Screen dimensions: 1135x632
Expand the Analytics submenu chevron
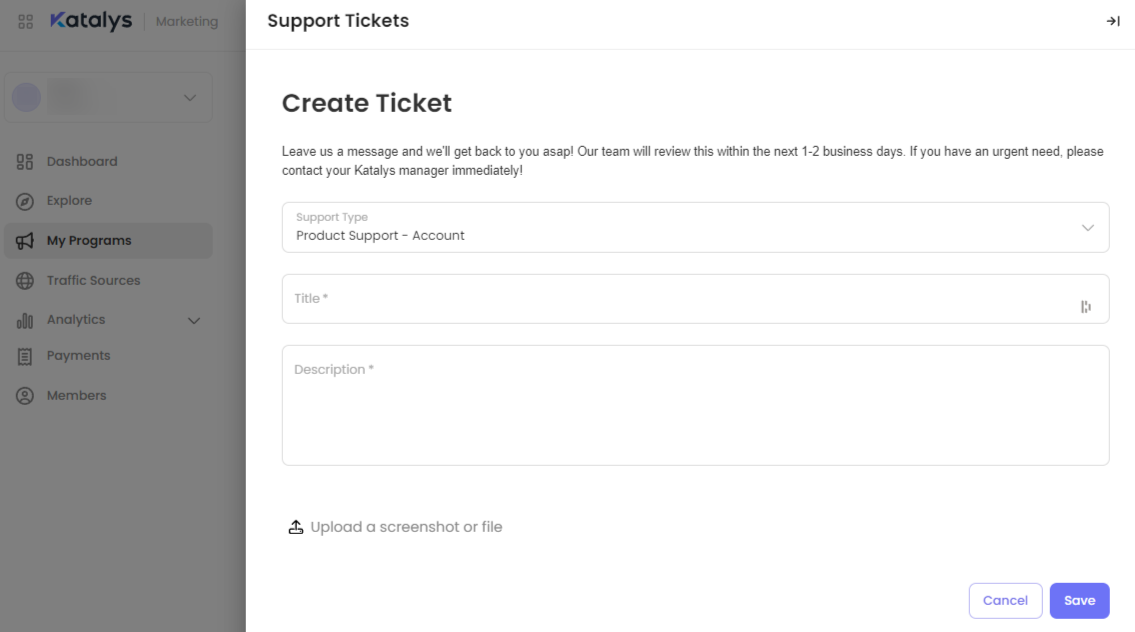(x=194, y=321)
